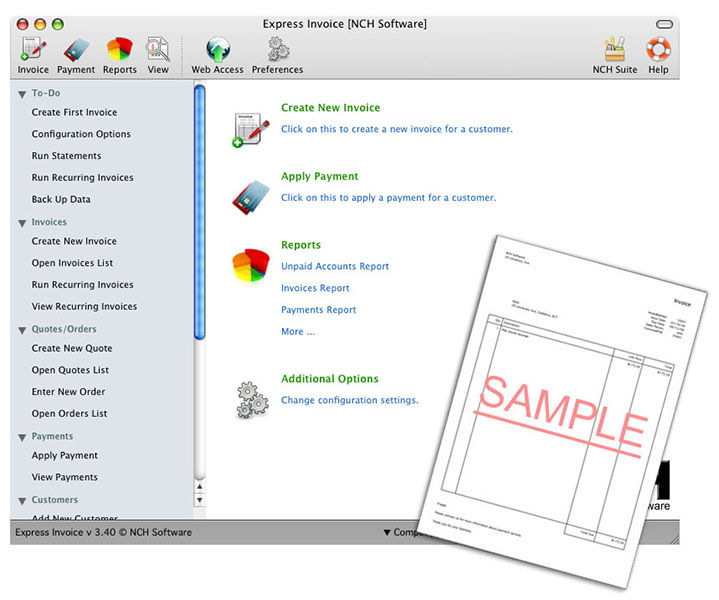
Task: Click the large Additional Options gears icon
Action: [x=251, y=398]
